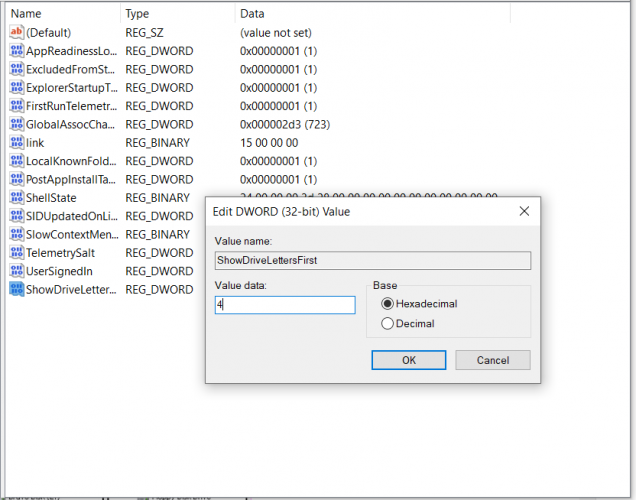Click REG_SZ type of (Default)

pyautogui.click(x=144, y=33)
